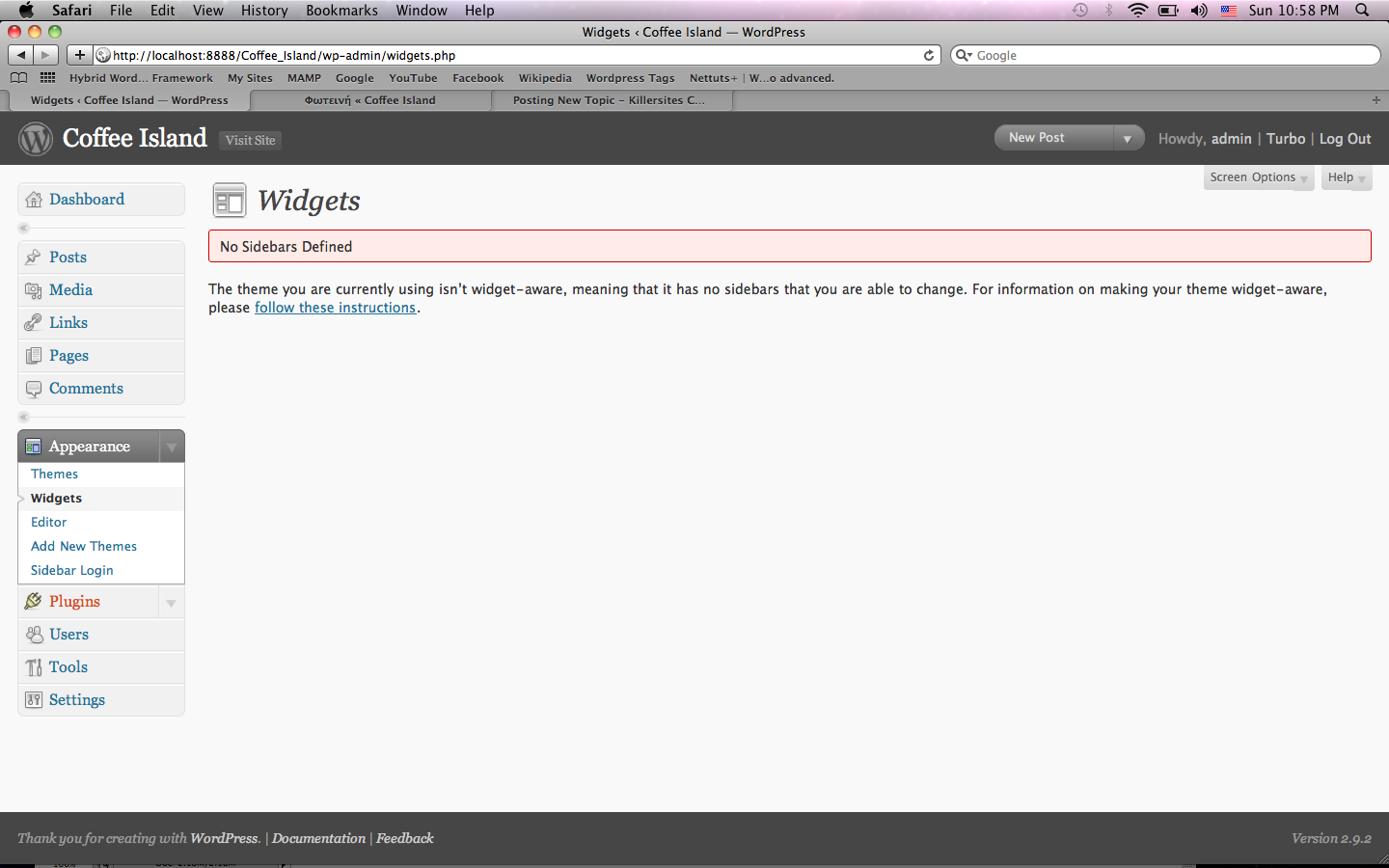Click the Wi-Fi icon in menu bar
The image size is (1389, 868).
pyautogui.click(x=1138, y=11)
